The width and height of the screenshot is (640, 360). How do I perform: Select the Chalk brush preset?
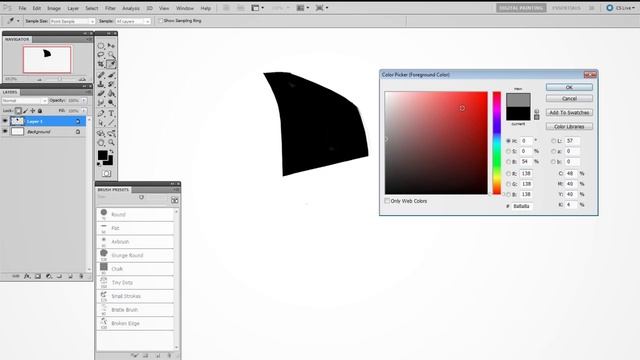click(135, 269)
